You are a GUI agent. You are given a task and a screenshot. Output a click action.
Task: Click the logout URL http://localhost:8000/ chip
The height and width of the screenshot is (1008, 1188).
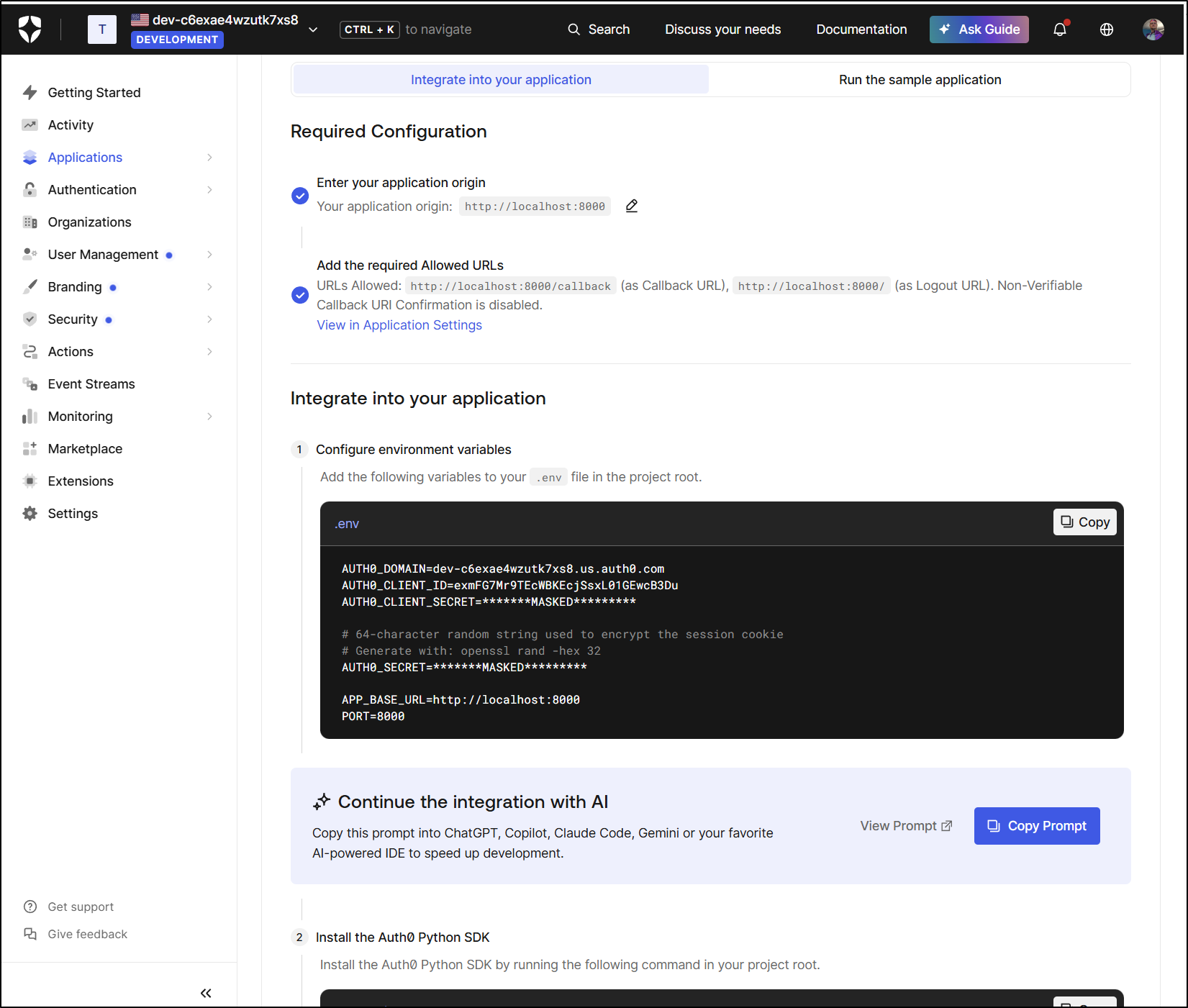pyautogui.click(x=812, y=286)
